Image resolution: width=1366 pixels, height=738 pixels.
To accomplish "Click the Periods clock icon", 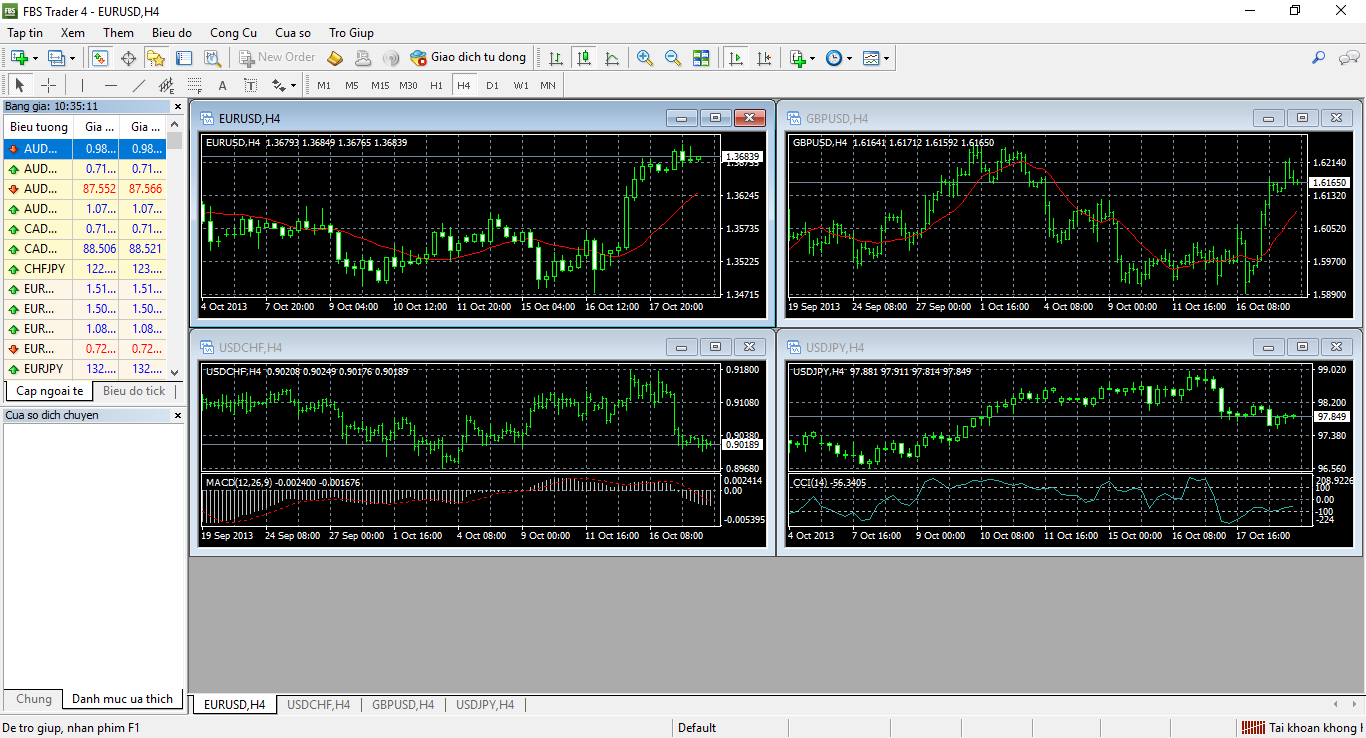I will pyautogui.click(x=834, y=58).
